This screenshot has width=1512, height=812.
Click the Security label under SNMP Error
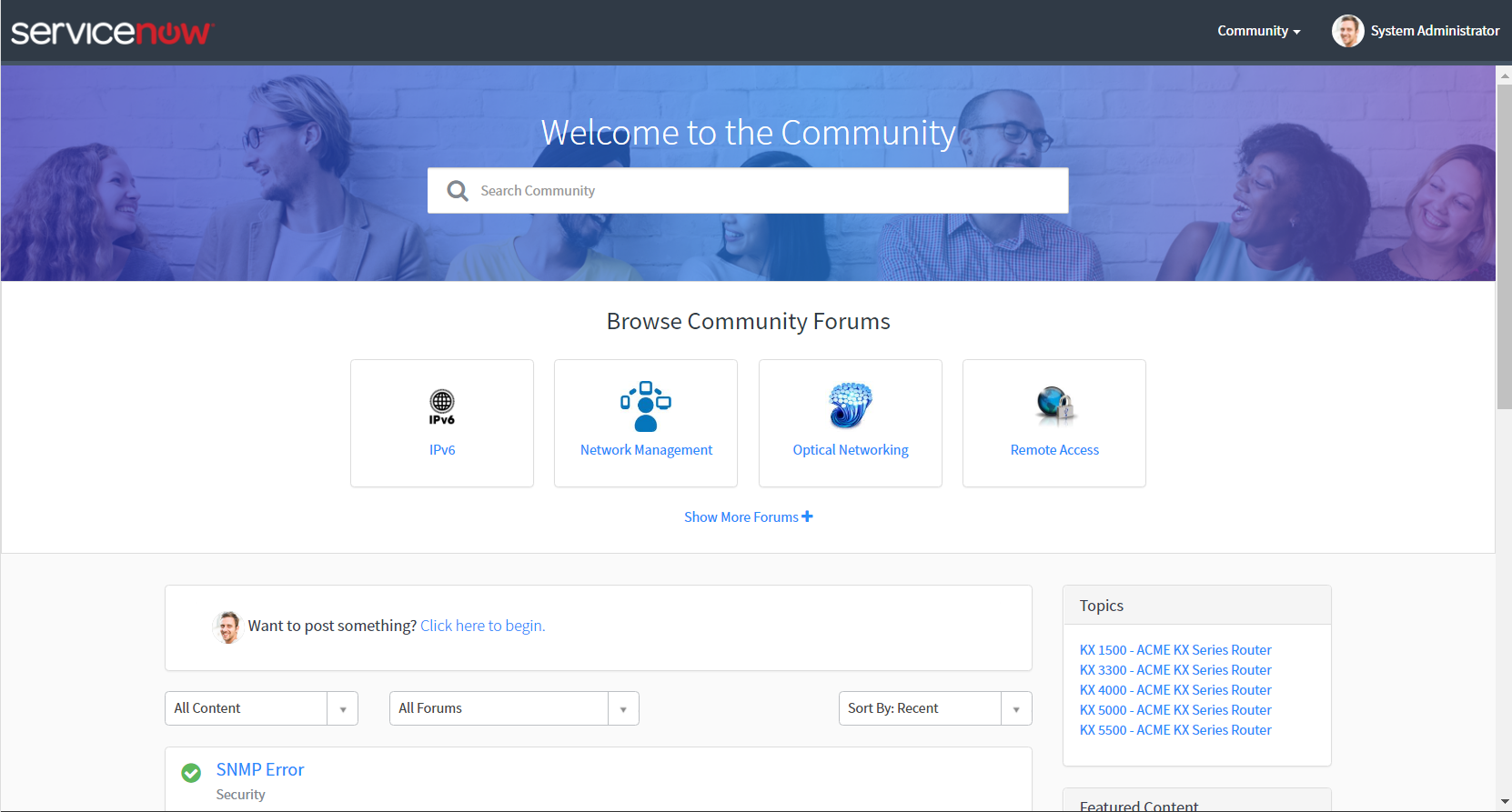coord(240,795)
